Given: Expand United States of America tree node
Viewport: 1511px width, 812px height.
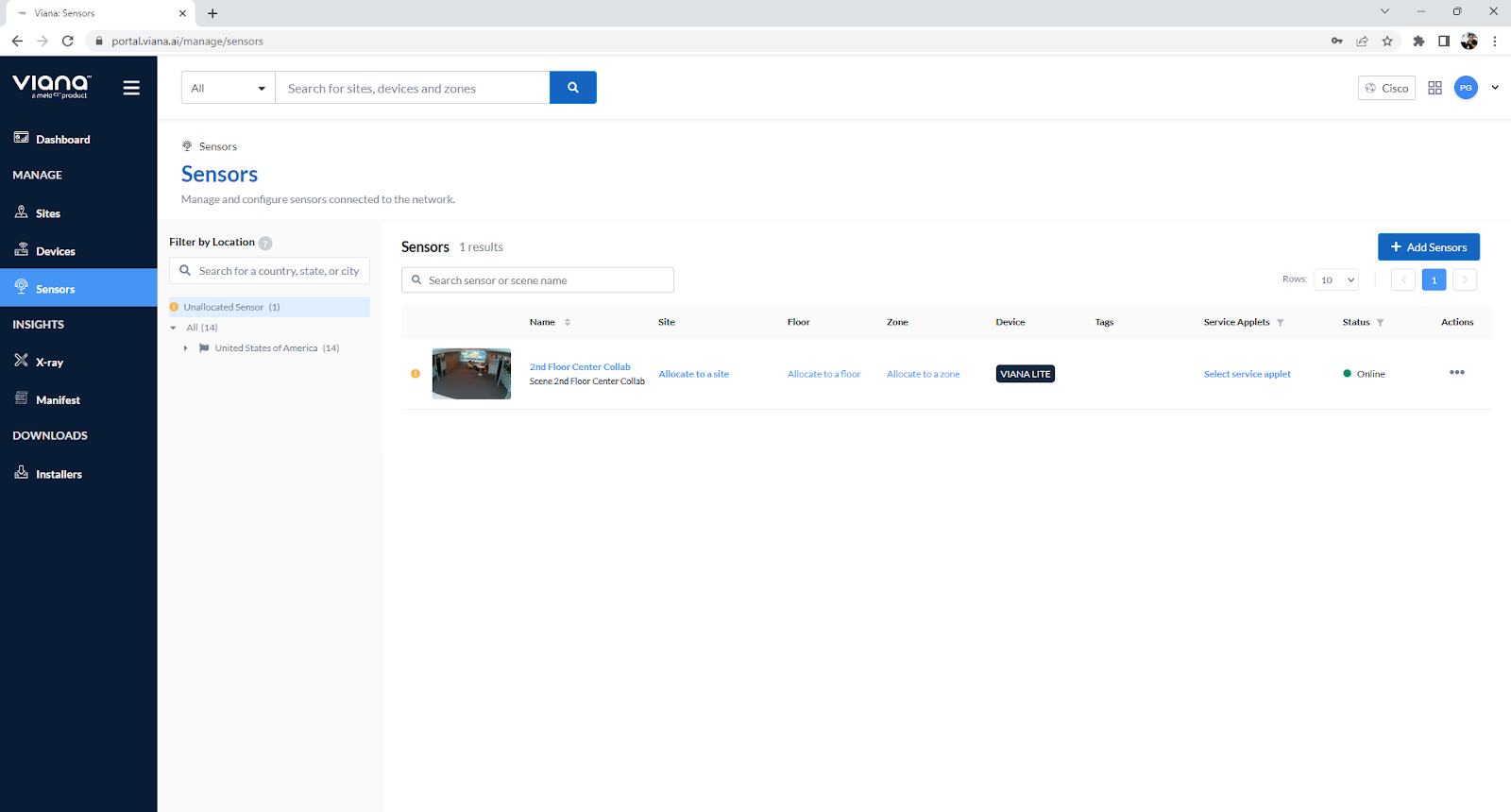Looking at the screenshot, I should pos(186,348).
